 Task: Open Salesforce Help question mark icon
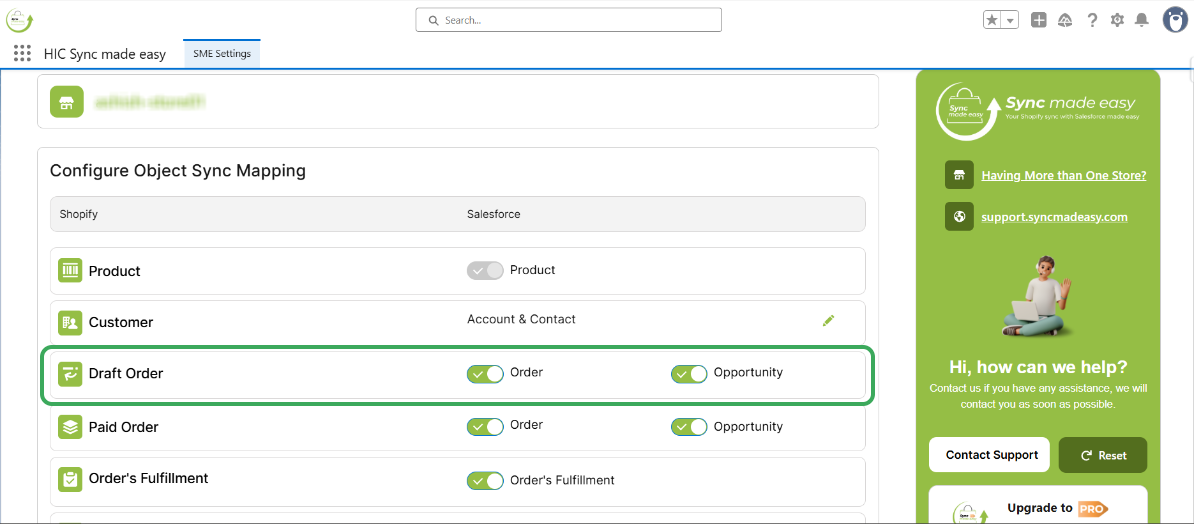1092,20
